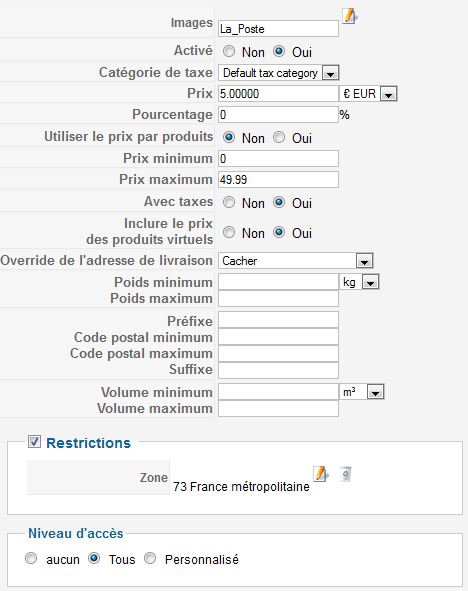
Task: Open the EUR currency dropdown
Action: tap(368, 93)
